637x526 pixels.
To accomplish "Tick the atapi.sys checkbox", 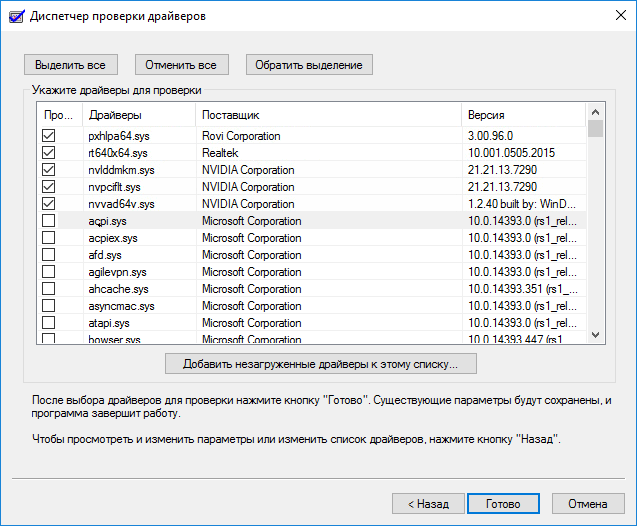I will (x=48, y=323).
